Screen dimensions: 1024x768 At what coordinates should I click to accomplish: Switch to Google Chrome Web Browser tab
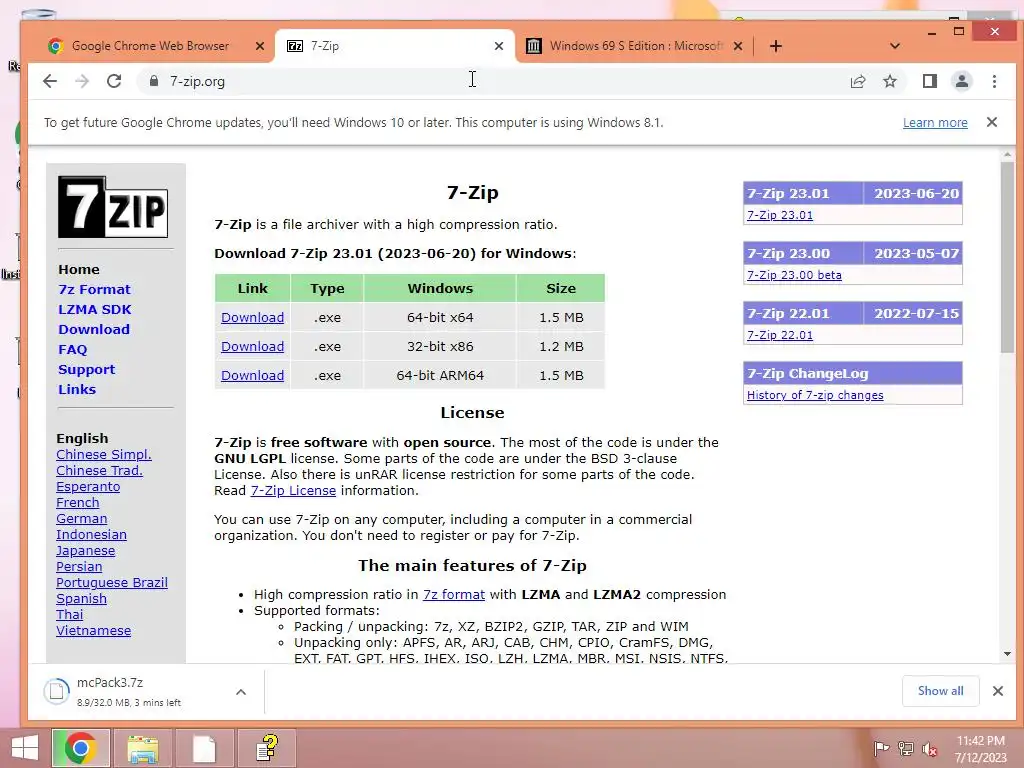150,46
